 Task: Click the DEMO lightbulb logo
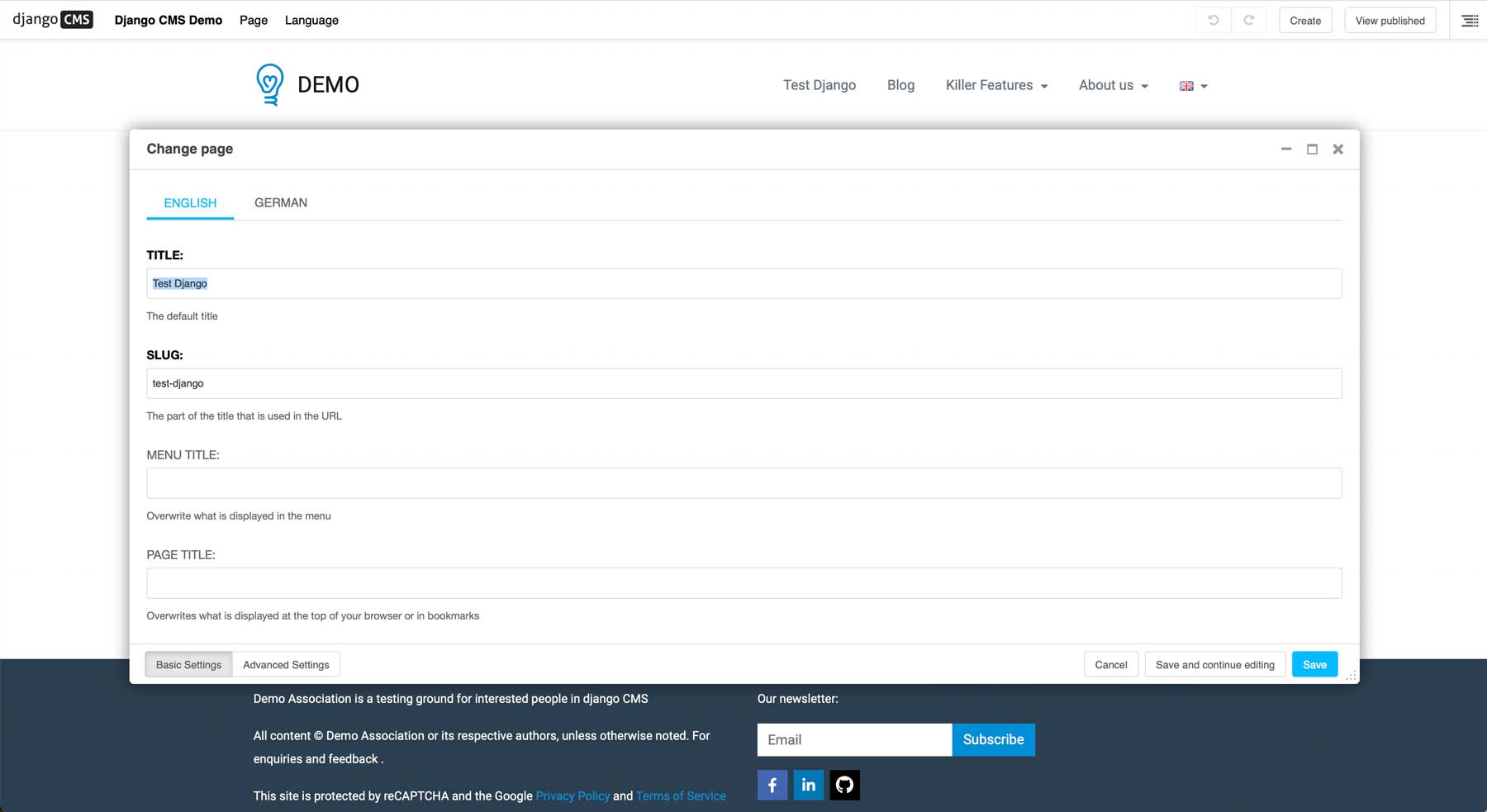click(x=268, y=83)
